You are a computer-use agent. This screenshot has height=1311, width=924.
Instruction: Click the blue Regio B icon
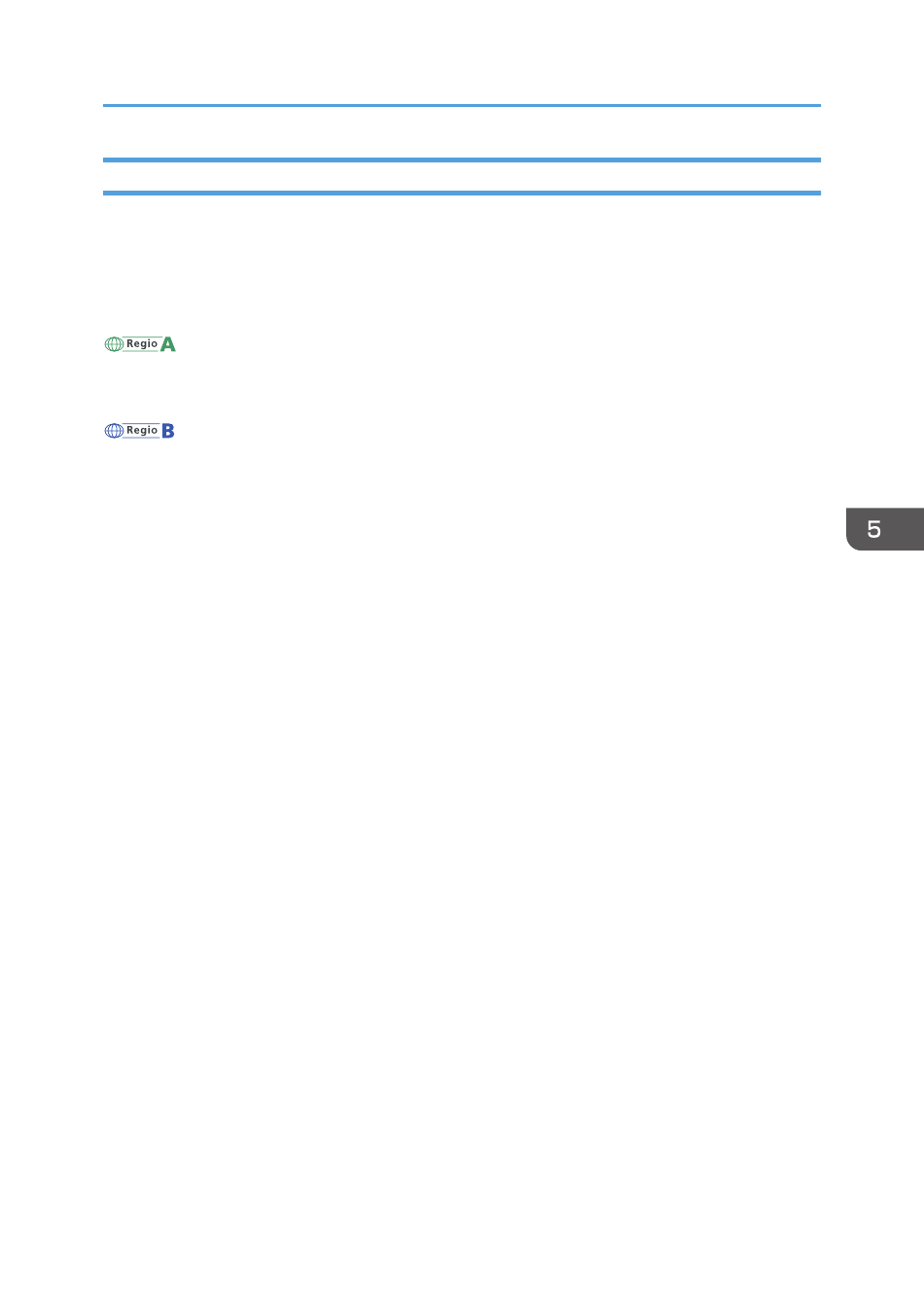click(x=140, y=431)
